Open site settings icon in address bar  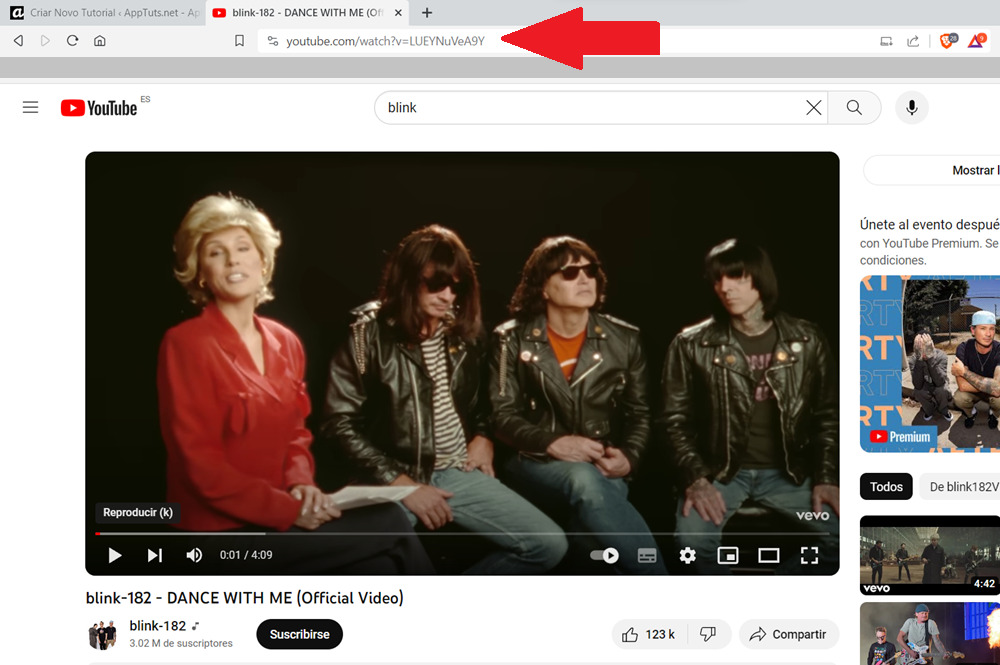point(273,41)
